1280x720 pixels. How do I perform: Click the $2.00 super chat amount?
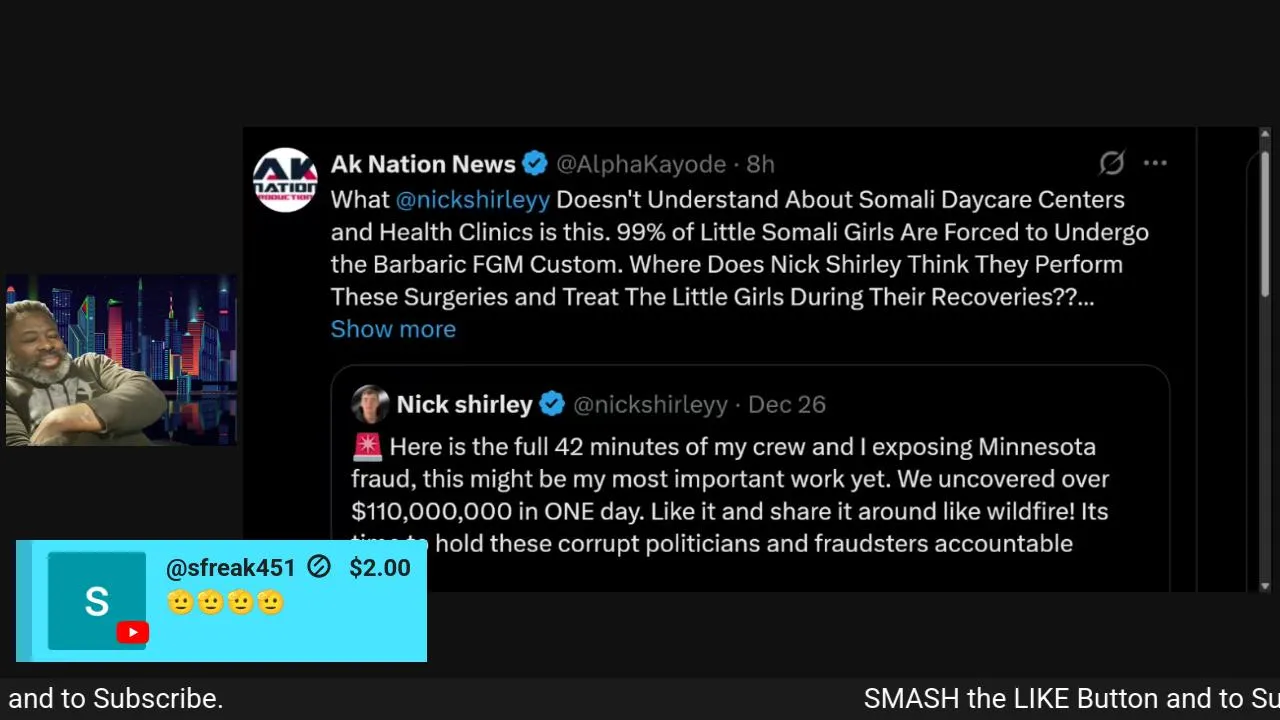(x=380, y=568)
